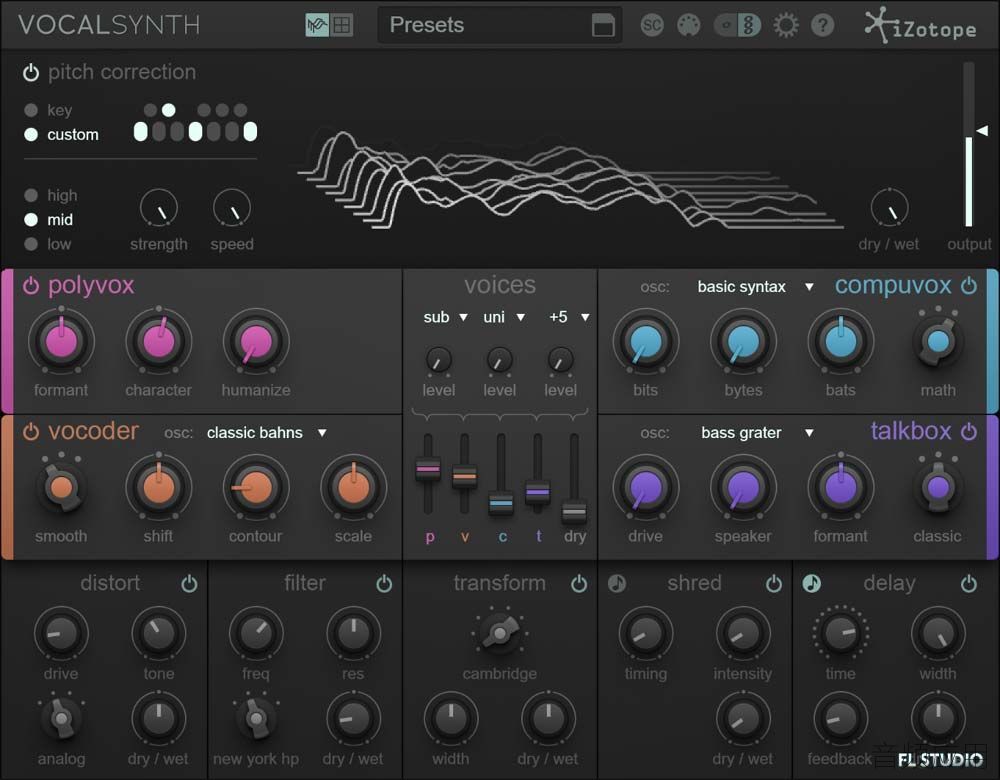The image size is (1000, 780).
Task: Open the color palette icon
Action: [x=688, y=25]
